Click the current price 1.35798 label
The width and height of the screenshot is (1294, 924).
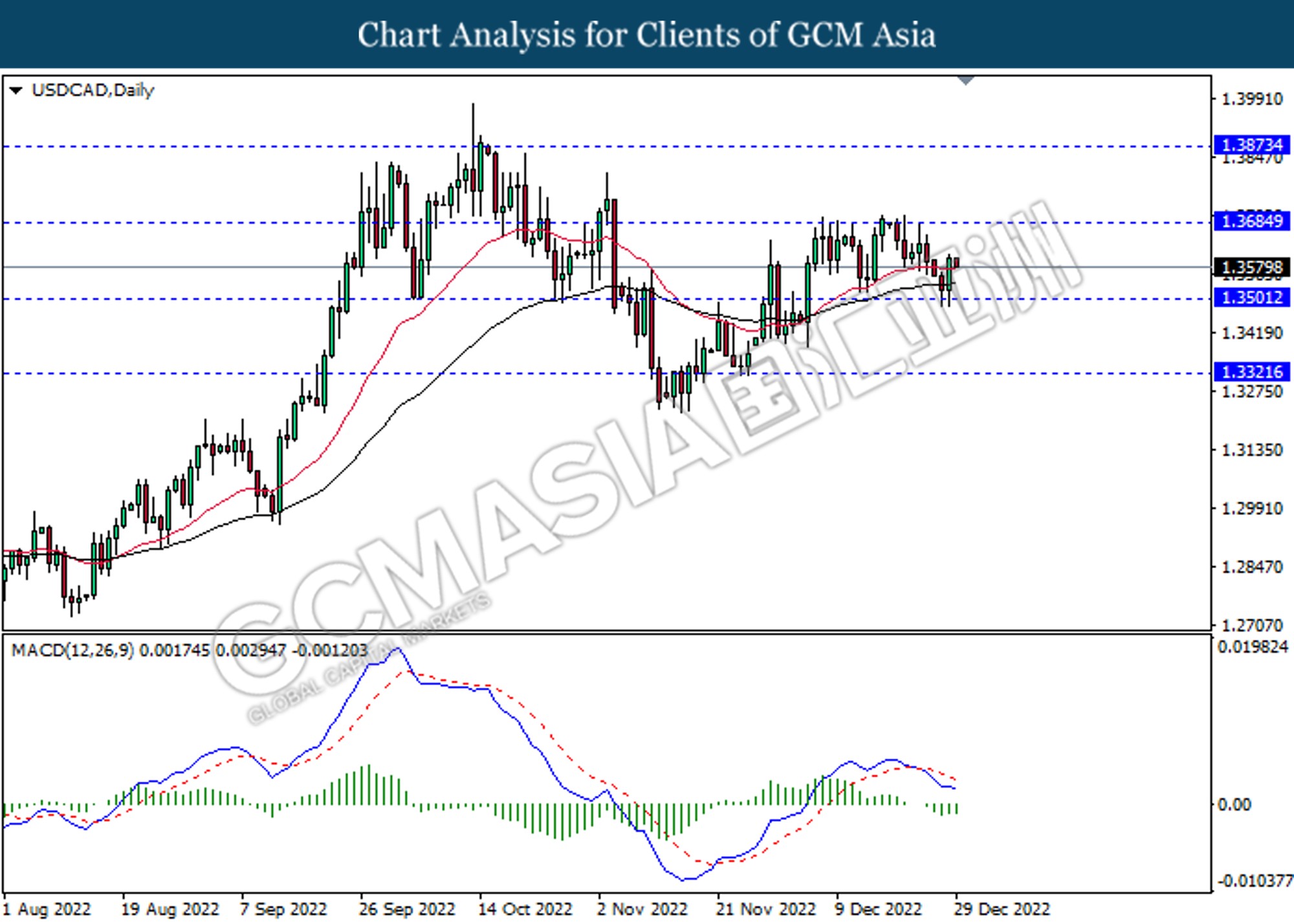1252,267
